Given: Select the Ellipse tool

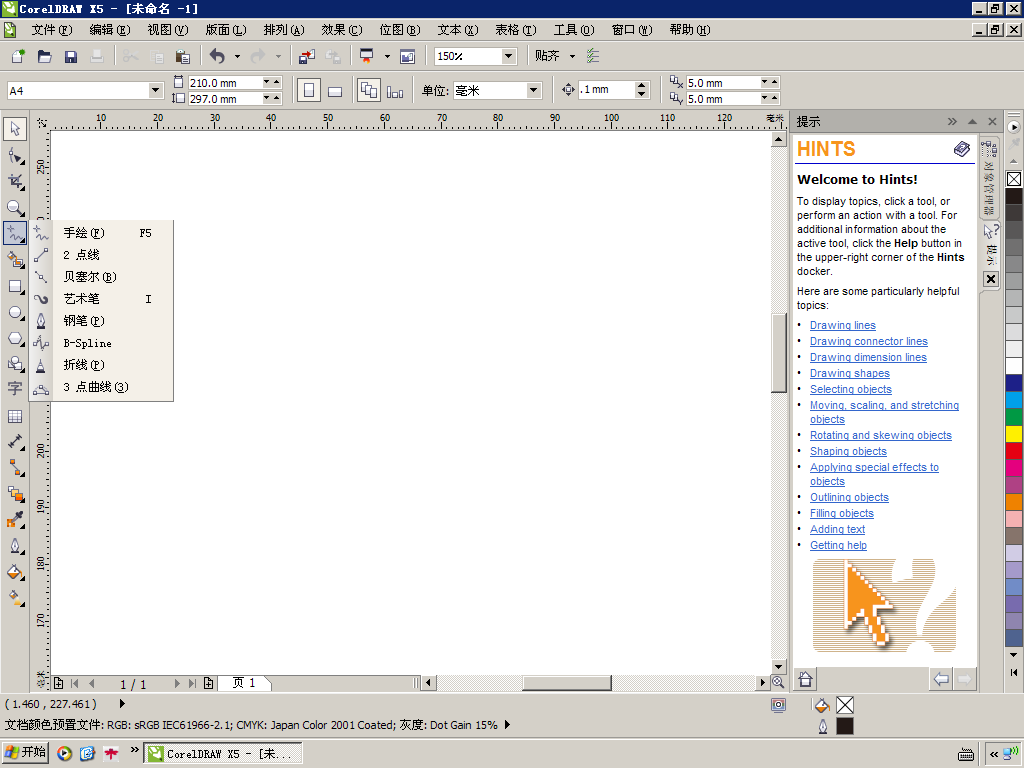Looking at the screenshot, I should pos(15,312).
